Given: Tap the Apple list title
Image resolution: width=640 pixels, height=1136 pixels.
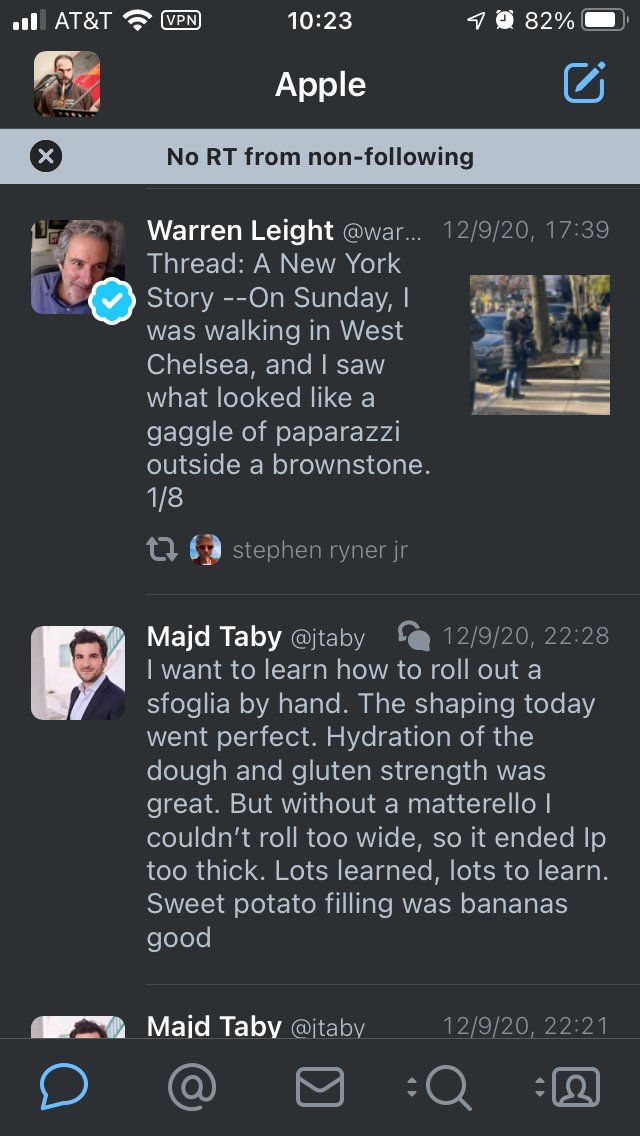Looking at the screenshot, I should click(x=320, y=84).
